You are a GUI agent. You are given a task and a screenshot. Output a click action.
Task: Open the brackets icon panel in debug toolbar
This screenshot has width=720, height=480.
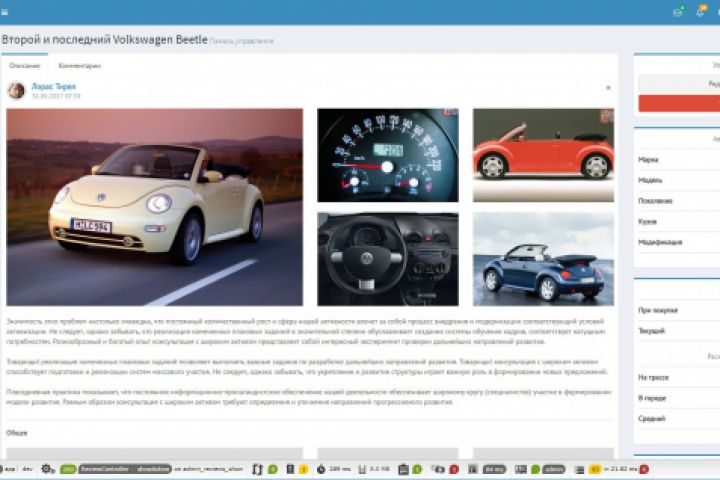257,469
